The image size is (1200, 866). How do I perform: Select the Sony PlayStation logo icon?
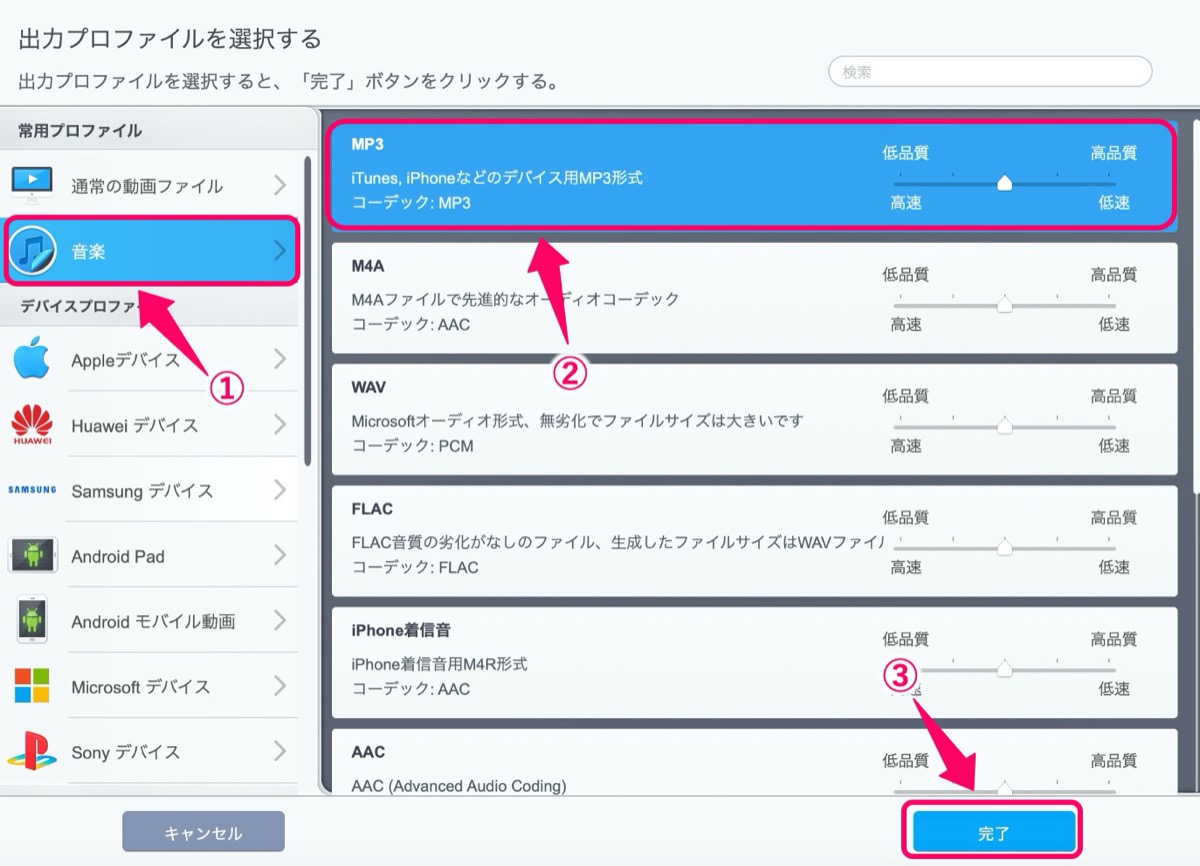(x=32, y=752)
